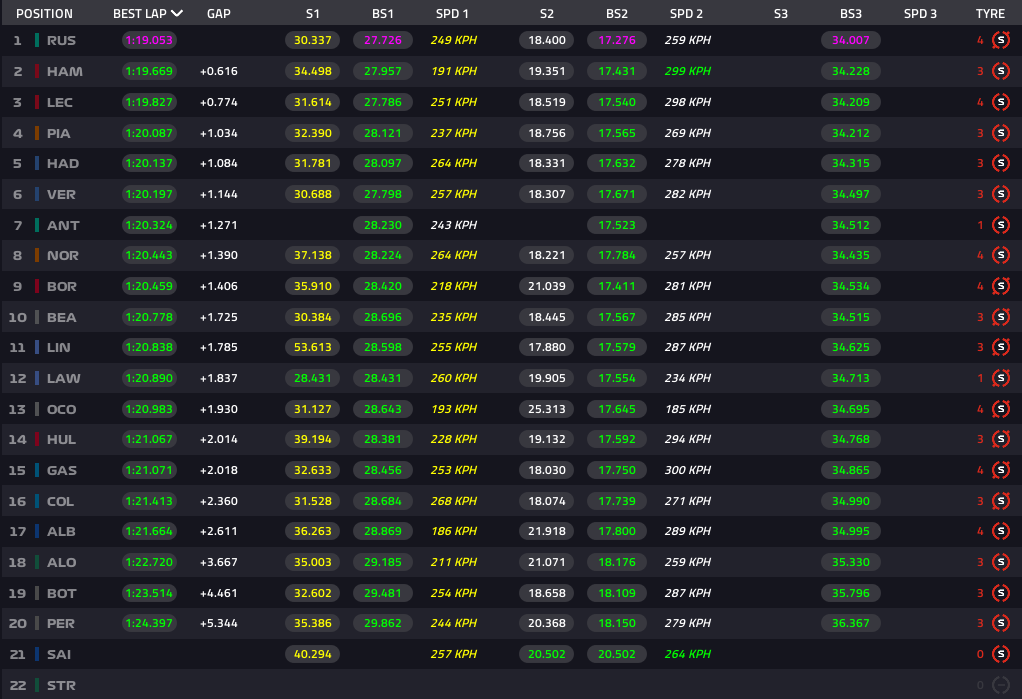Click RUS's purple best lap 1:19.053
1022x699 pixels.
[x=148, y=41]
